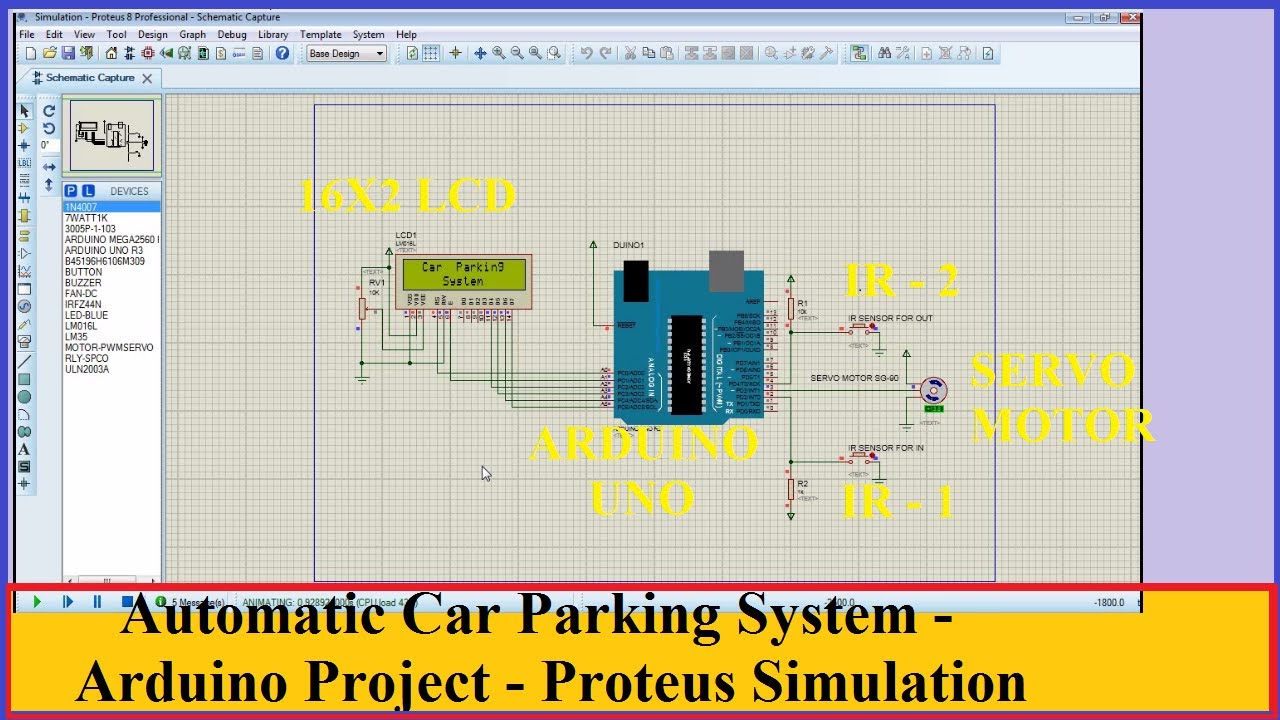
Task: Undo the last action
Action: tap(587, 53)
